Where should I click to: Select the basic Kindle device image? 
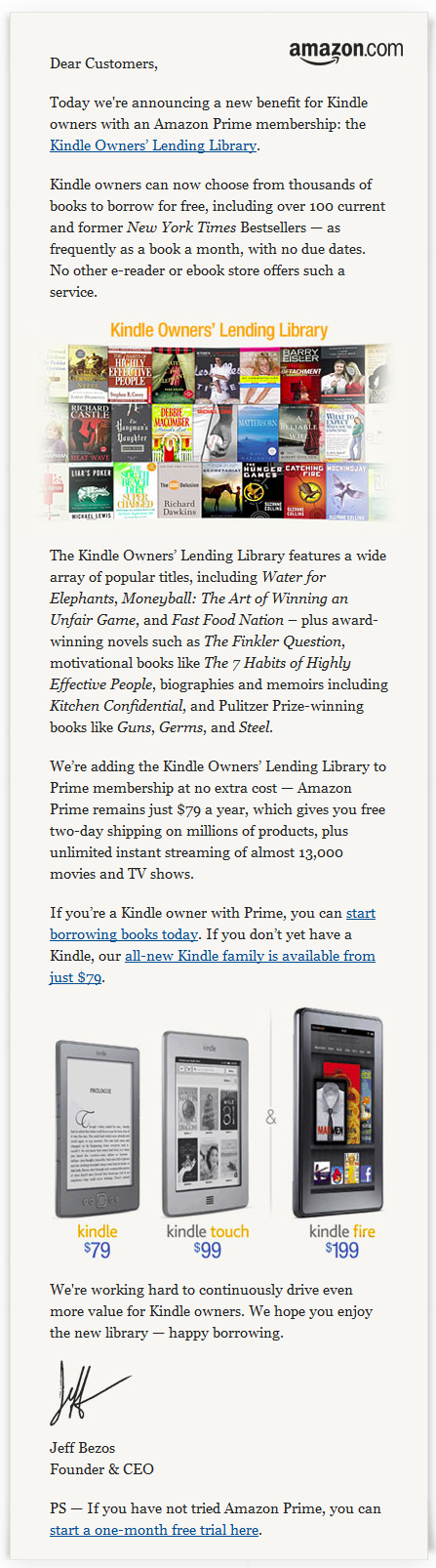tap(97, 1129)
